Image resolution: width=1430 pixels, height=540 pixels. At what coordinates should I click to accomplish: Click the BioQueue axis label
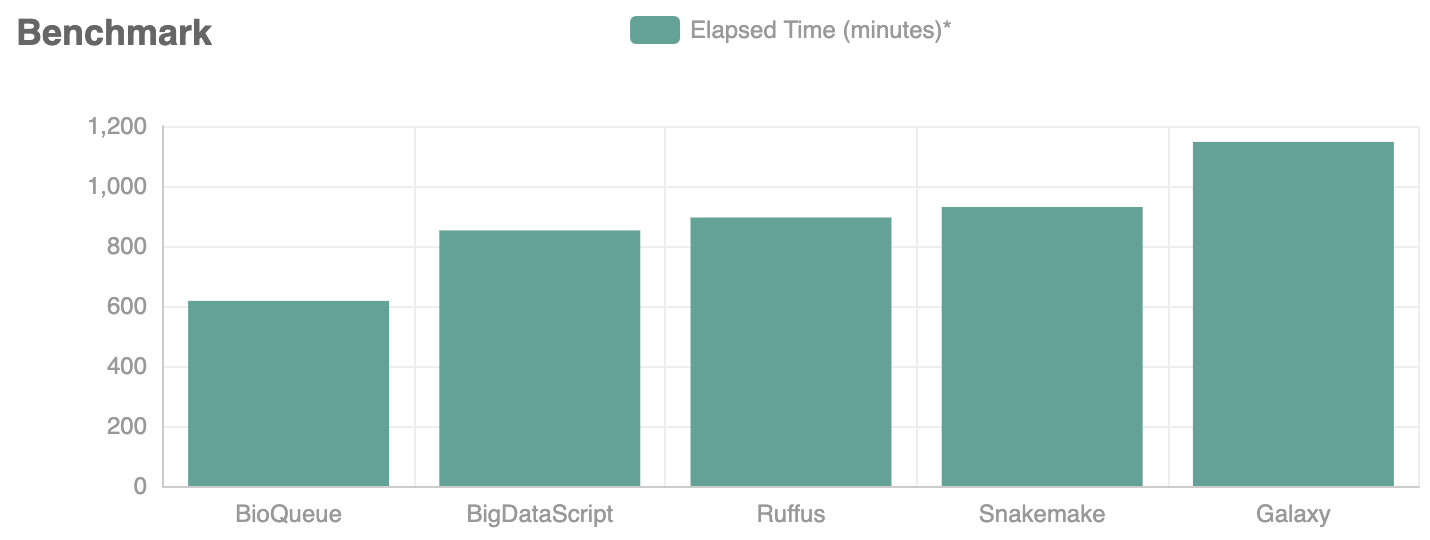pyautogui.click(x=289, y=515)
